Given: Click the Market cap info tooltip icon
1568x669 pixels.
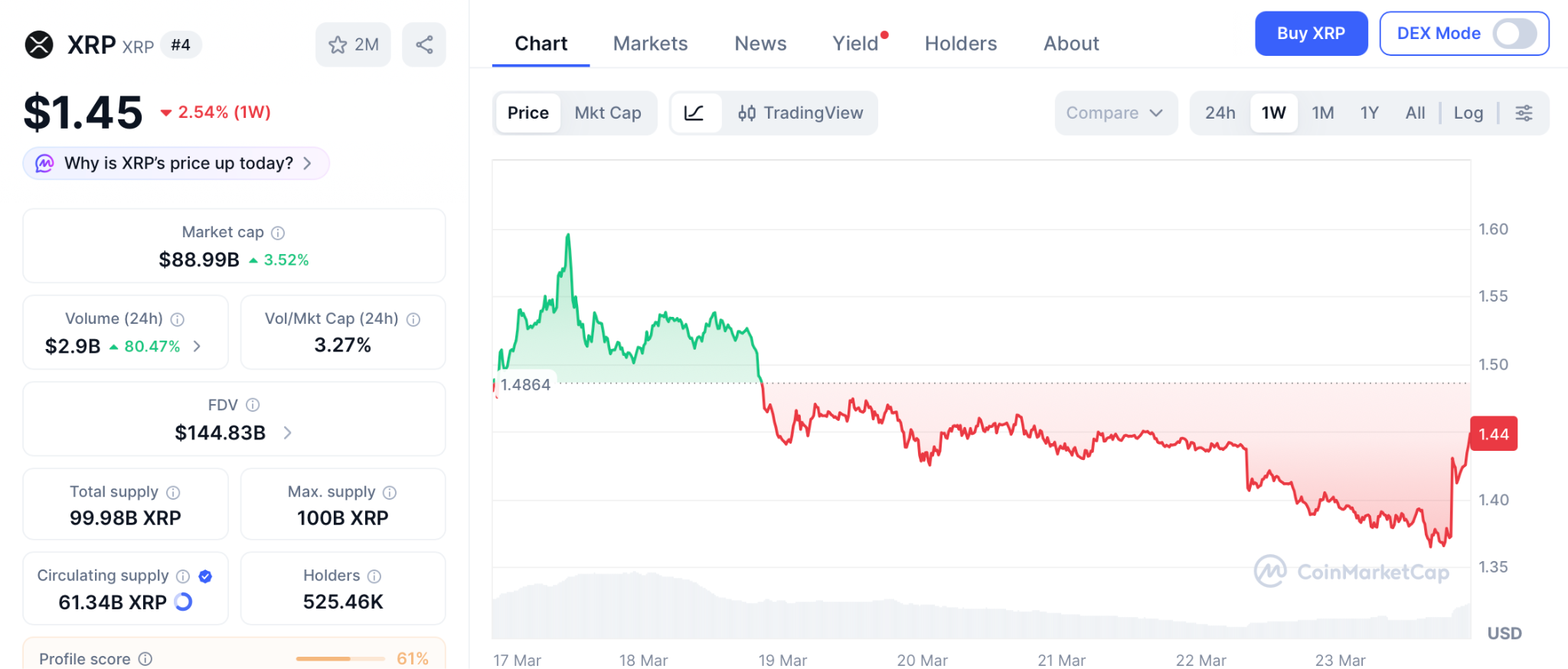Looking at the screenshot, I should (x=277, y=232).
